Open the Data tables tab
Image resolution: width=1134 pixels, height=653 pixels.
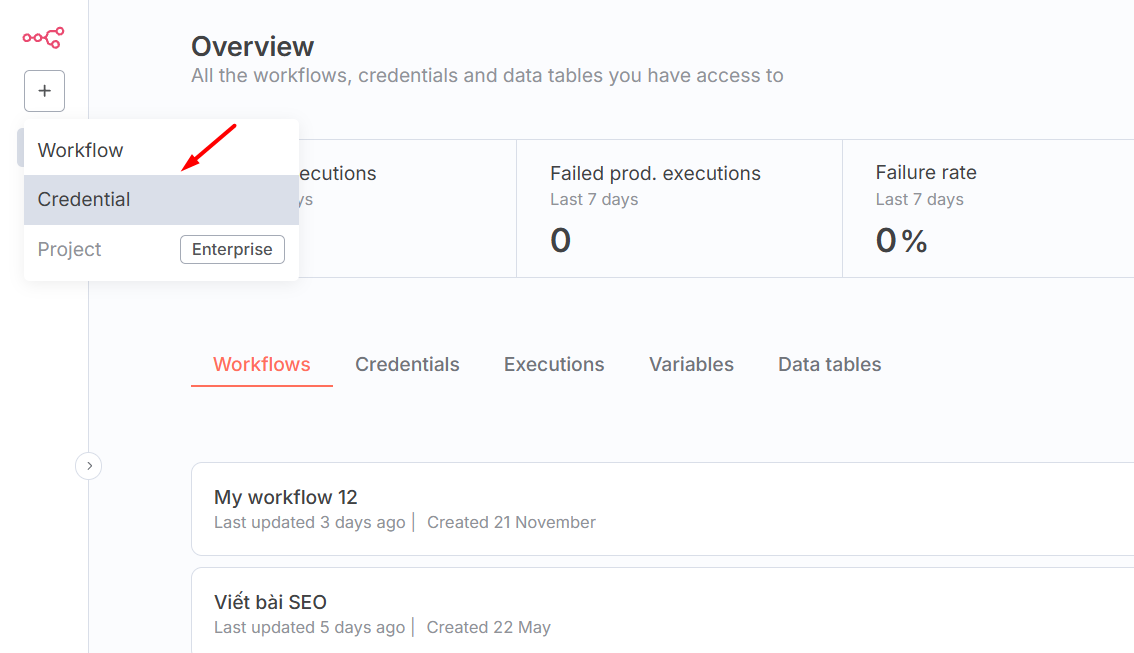(829, 365)
